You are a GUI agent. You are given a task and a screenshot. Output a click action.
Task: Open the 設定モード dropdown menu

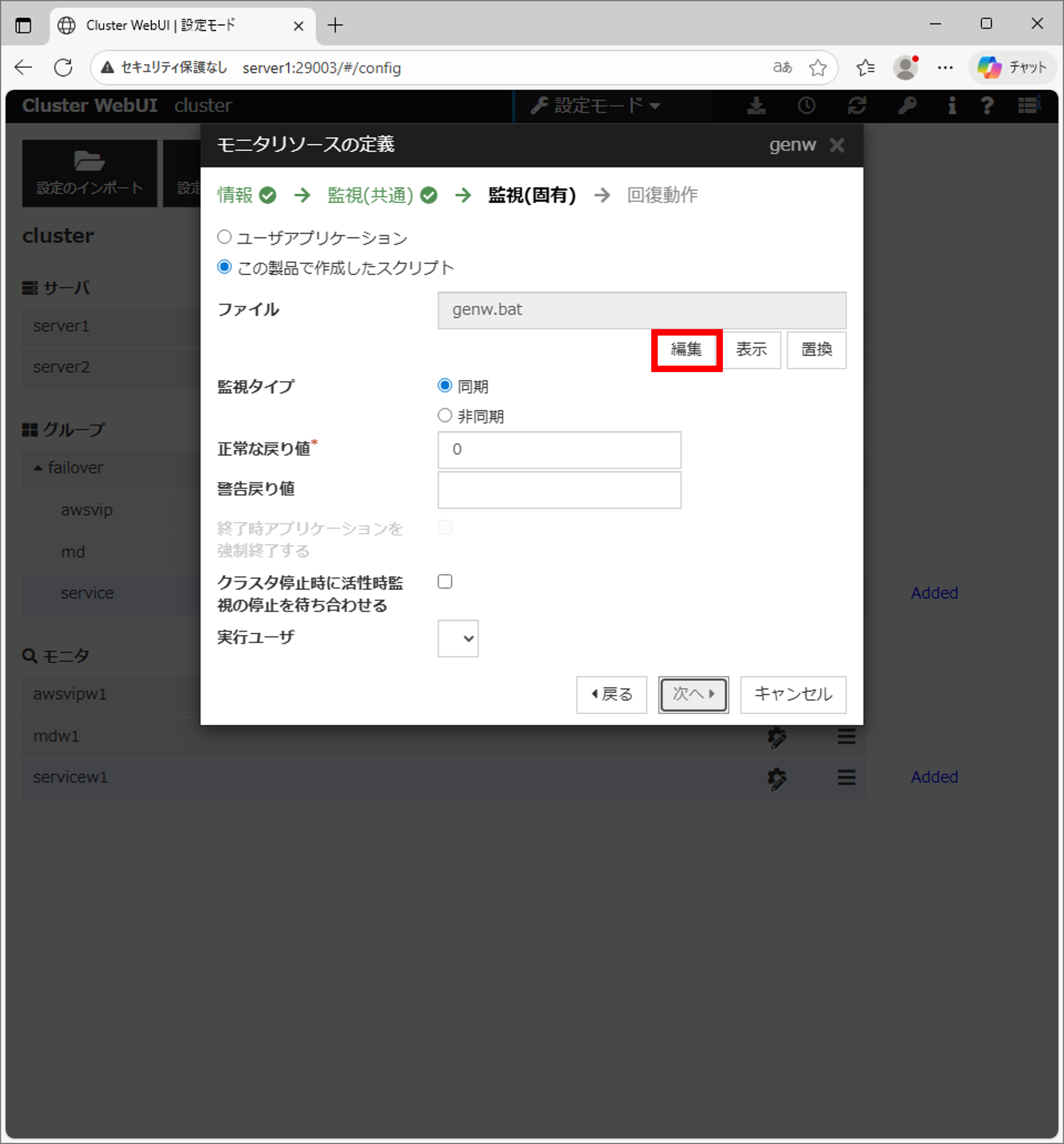tap(596, 106)
